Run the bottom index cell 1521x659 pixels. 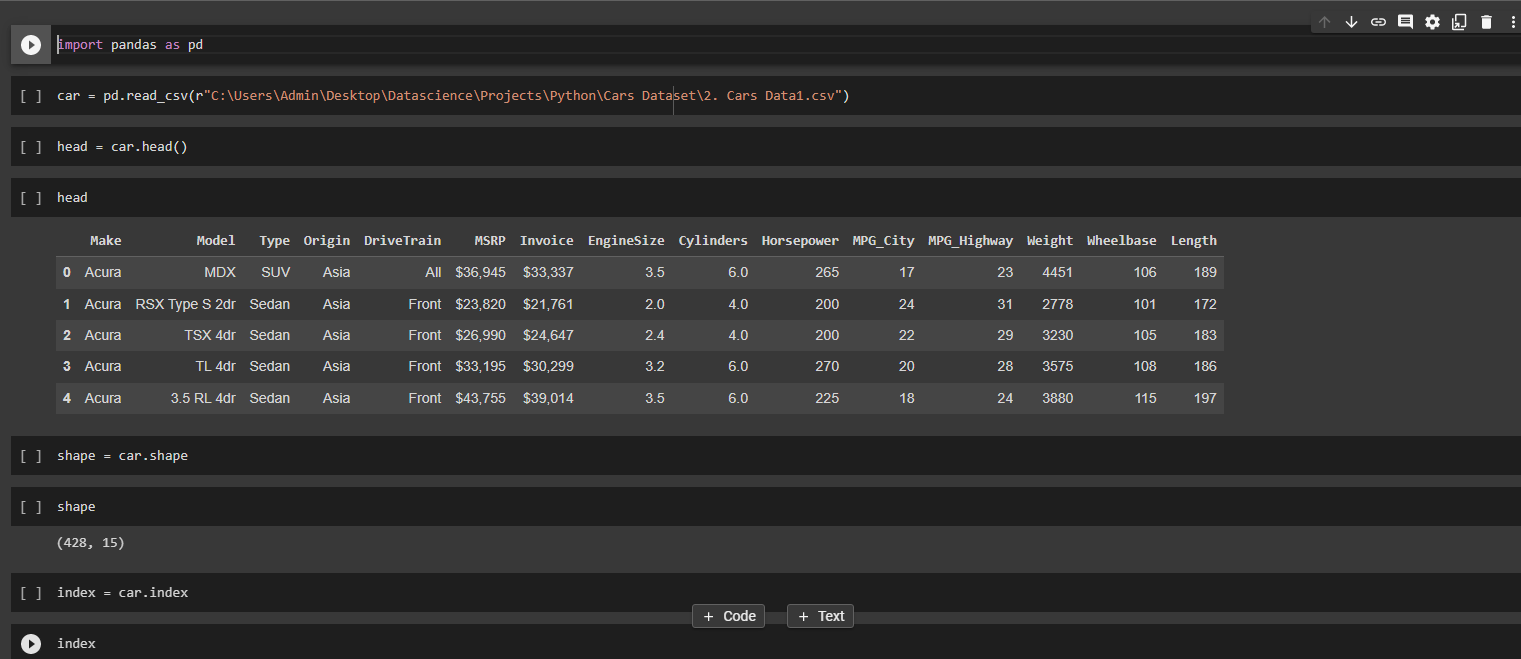pyautogui.click(x=30, y=643)
